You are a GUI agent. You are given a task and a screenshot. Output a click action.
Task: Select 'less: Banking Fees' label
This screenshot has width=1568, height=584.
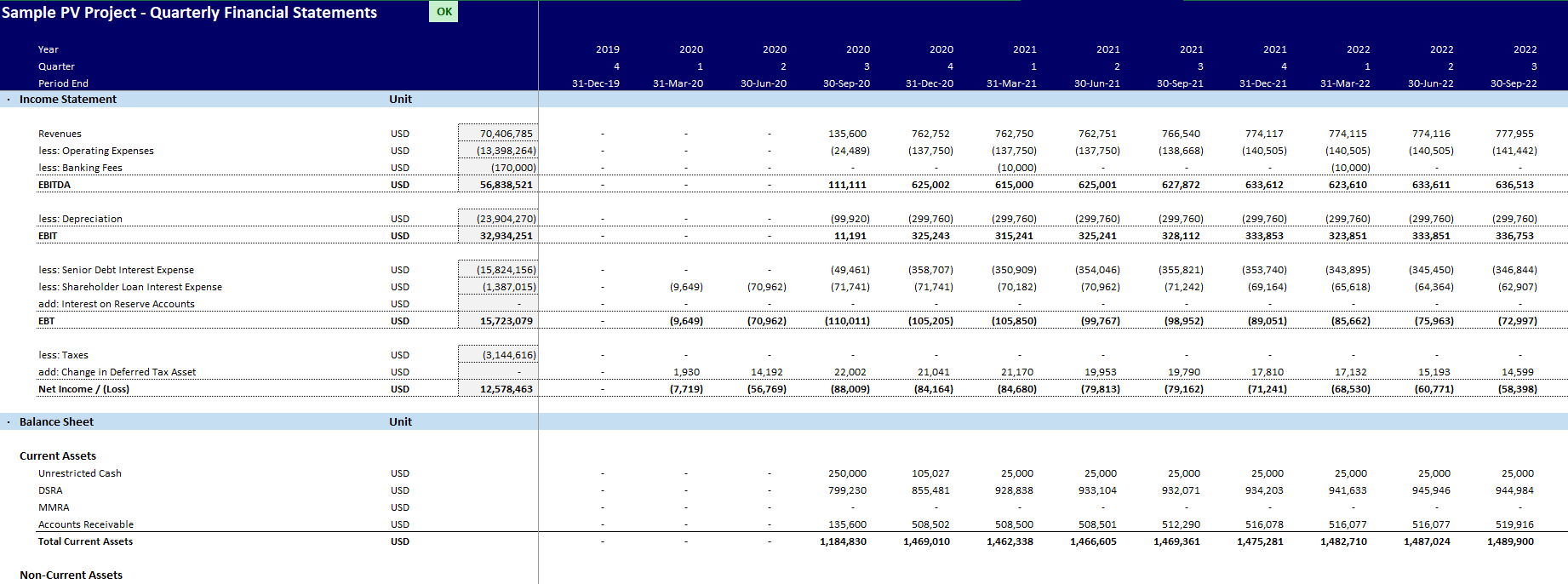[80, 168]
